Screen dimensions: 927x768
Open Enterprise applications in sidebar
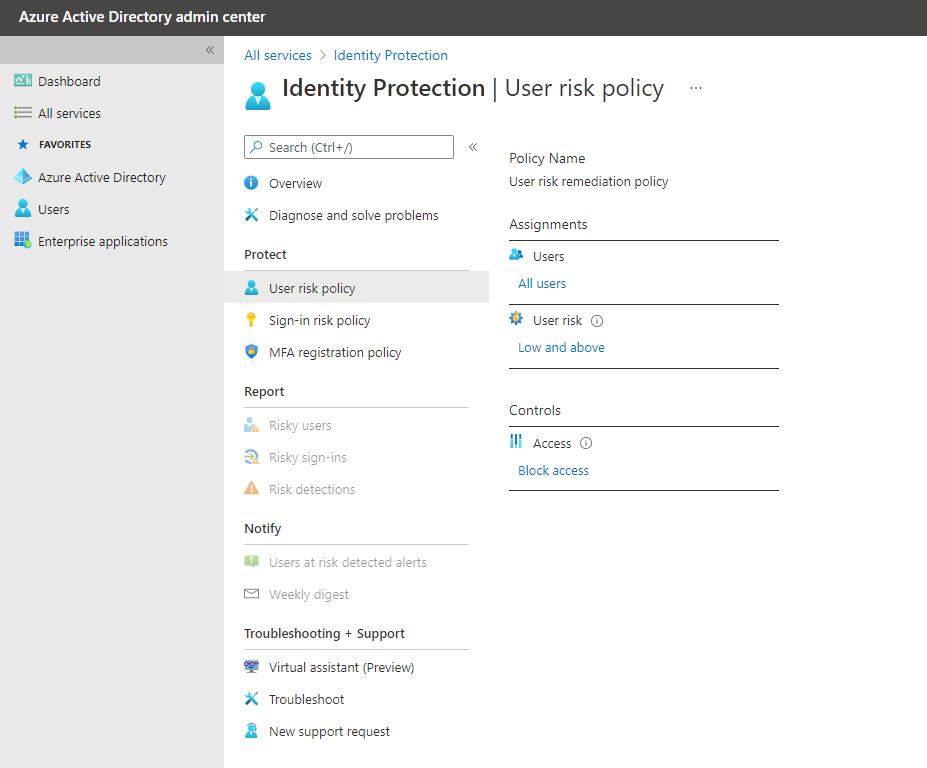(x=103, y=241)
